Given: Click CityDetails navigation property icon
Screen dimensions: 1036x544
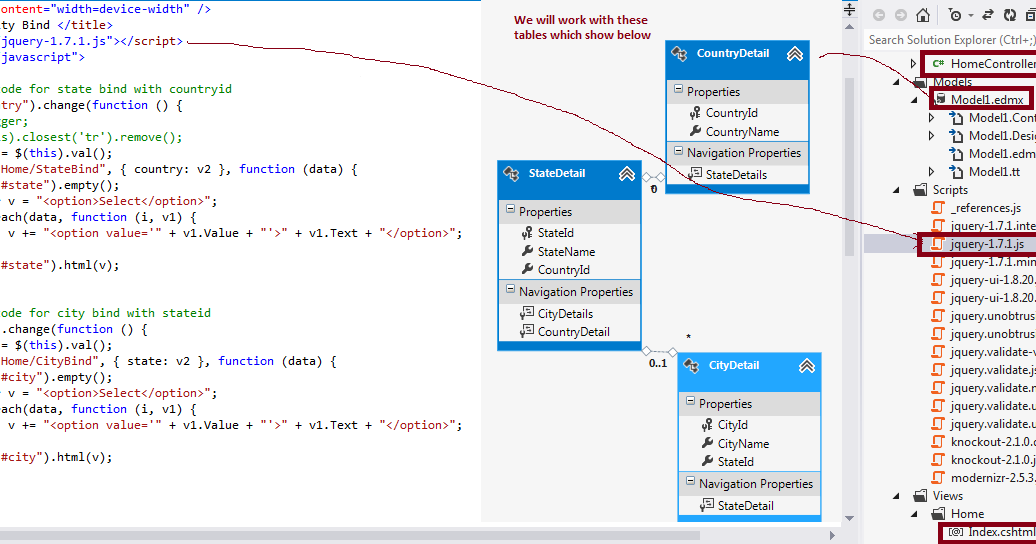Looking at the screenshot, I should tap(527, 313).
